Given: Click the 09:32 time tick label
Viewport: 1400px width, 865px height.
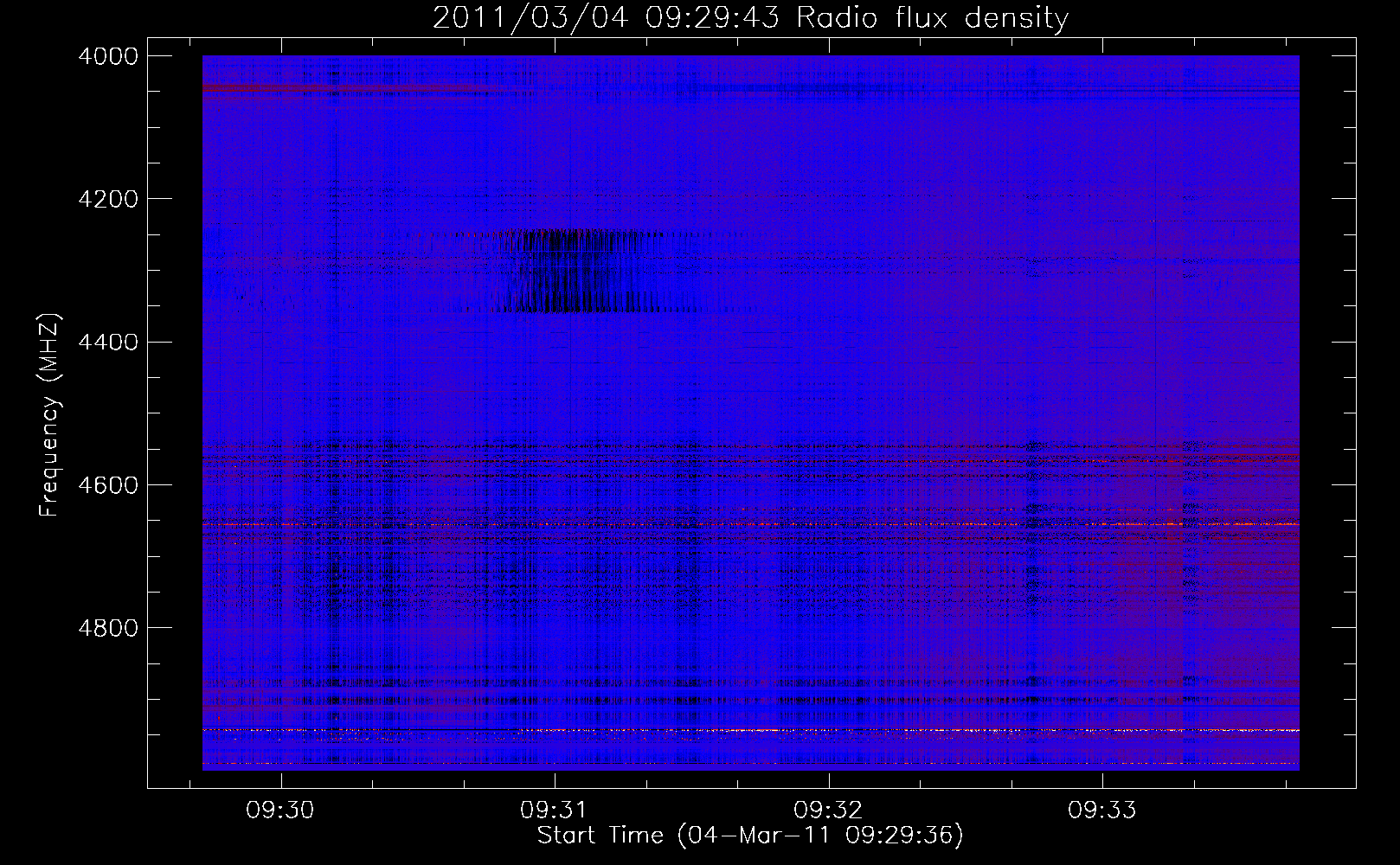Looking at the screenshot, I should (828, 811).
